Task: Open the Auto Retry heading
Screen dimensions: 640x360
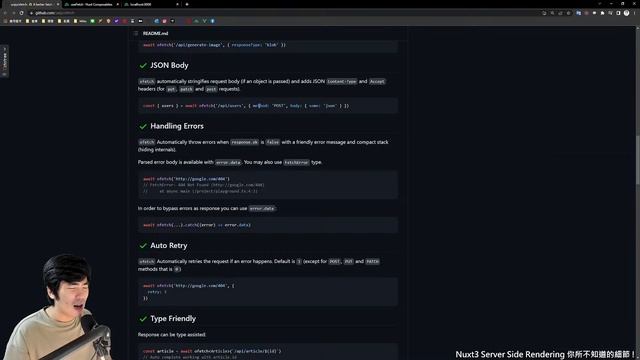Action: click(169, 245)
